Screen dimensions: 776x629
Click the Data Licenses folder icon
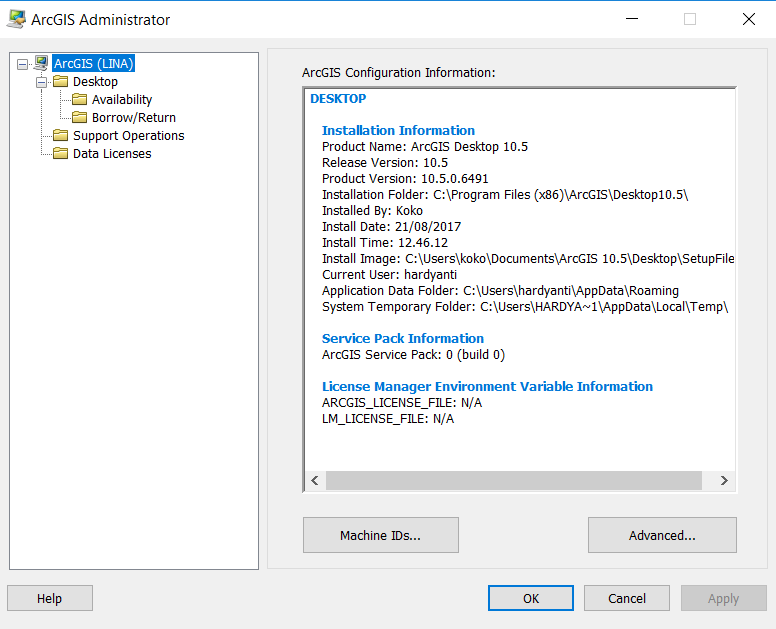point(60,153)
